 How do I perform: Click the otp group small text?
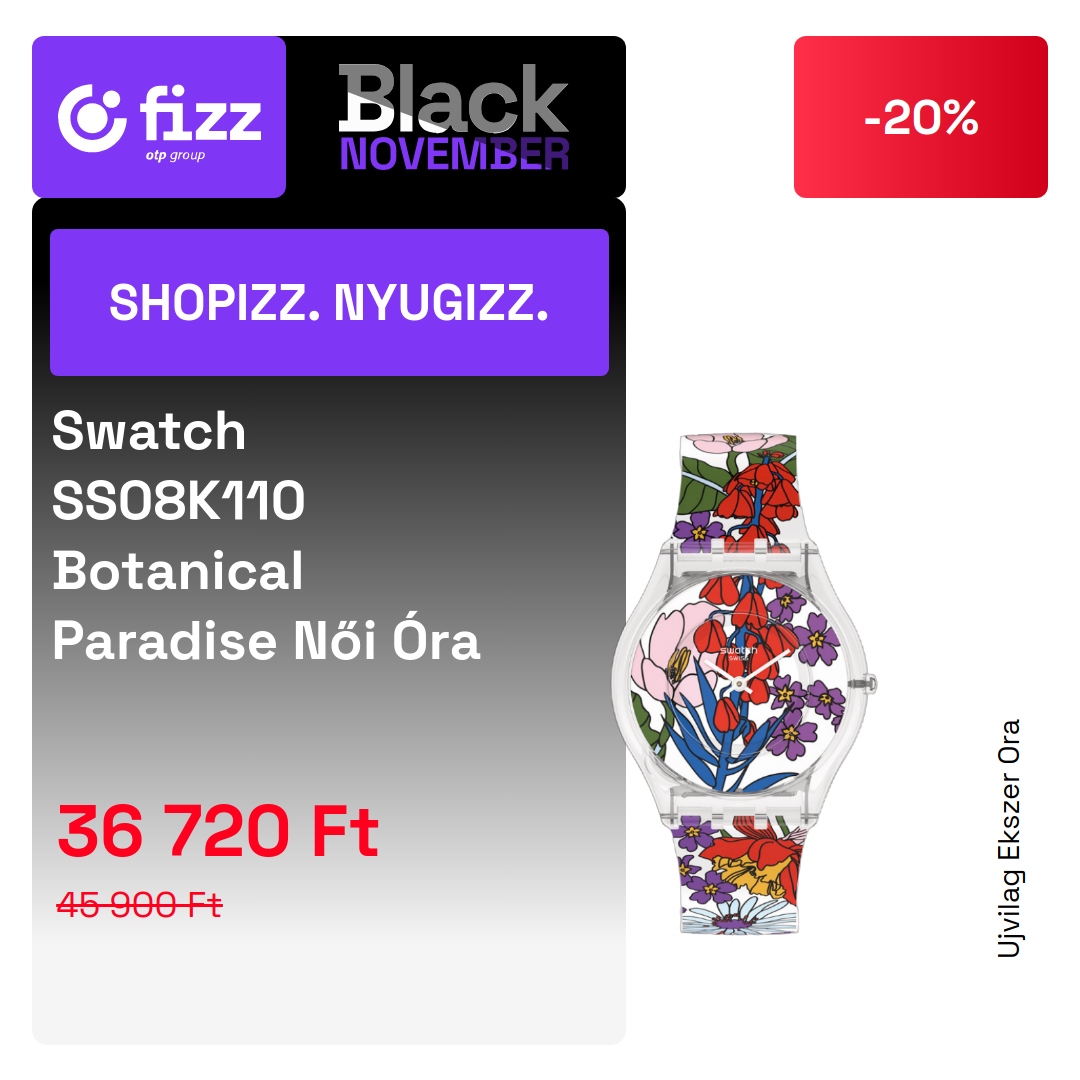pyautogui.click(x=175, y=155)
